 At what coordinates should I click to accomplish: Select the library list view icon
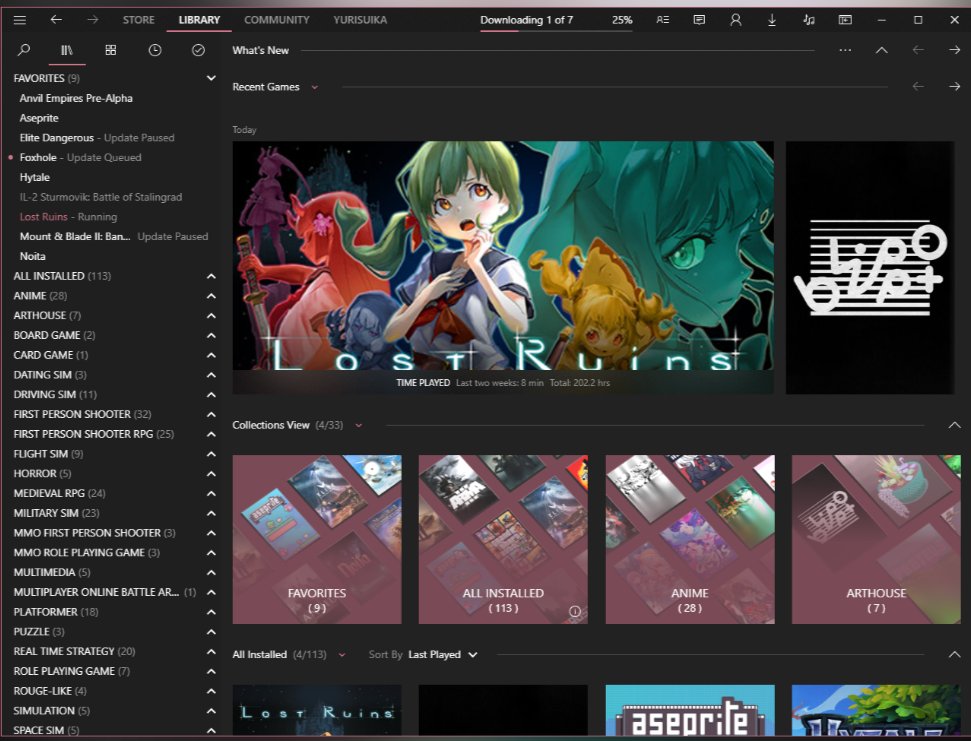pyautogui.click(x=67, y=50)
